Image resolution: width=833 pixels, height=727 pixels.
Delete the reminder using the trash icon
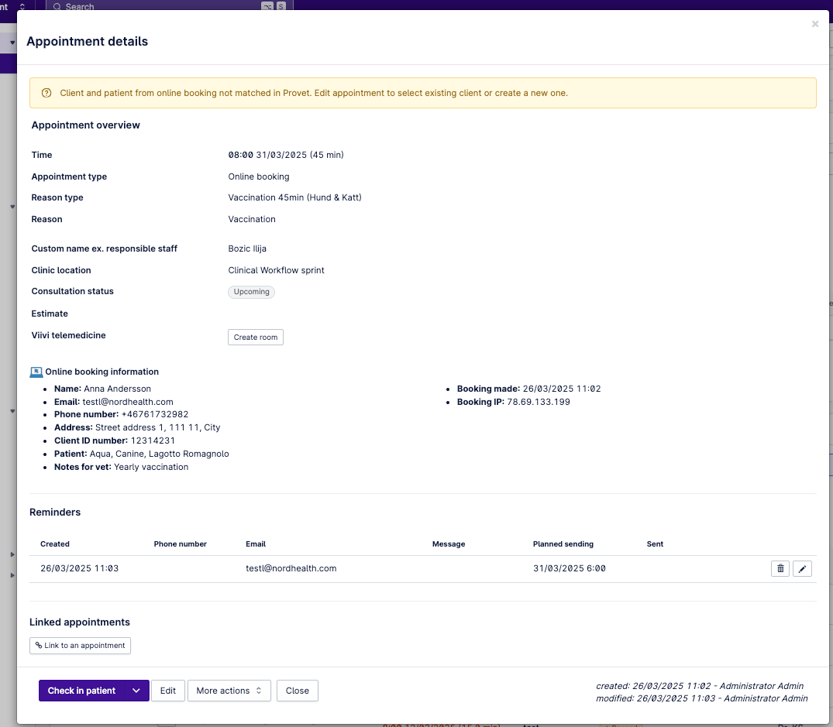[780, 569]
